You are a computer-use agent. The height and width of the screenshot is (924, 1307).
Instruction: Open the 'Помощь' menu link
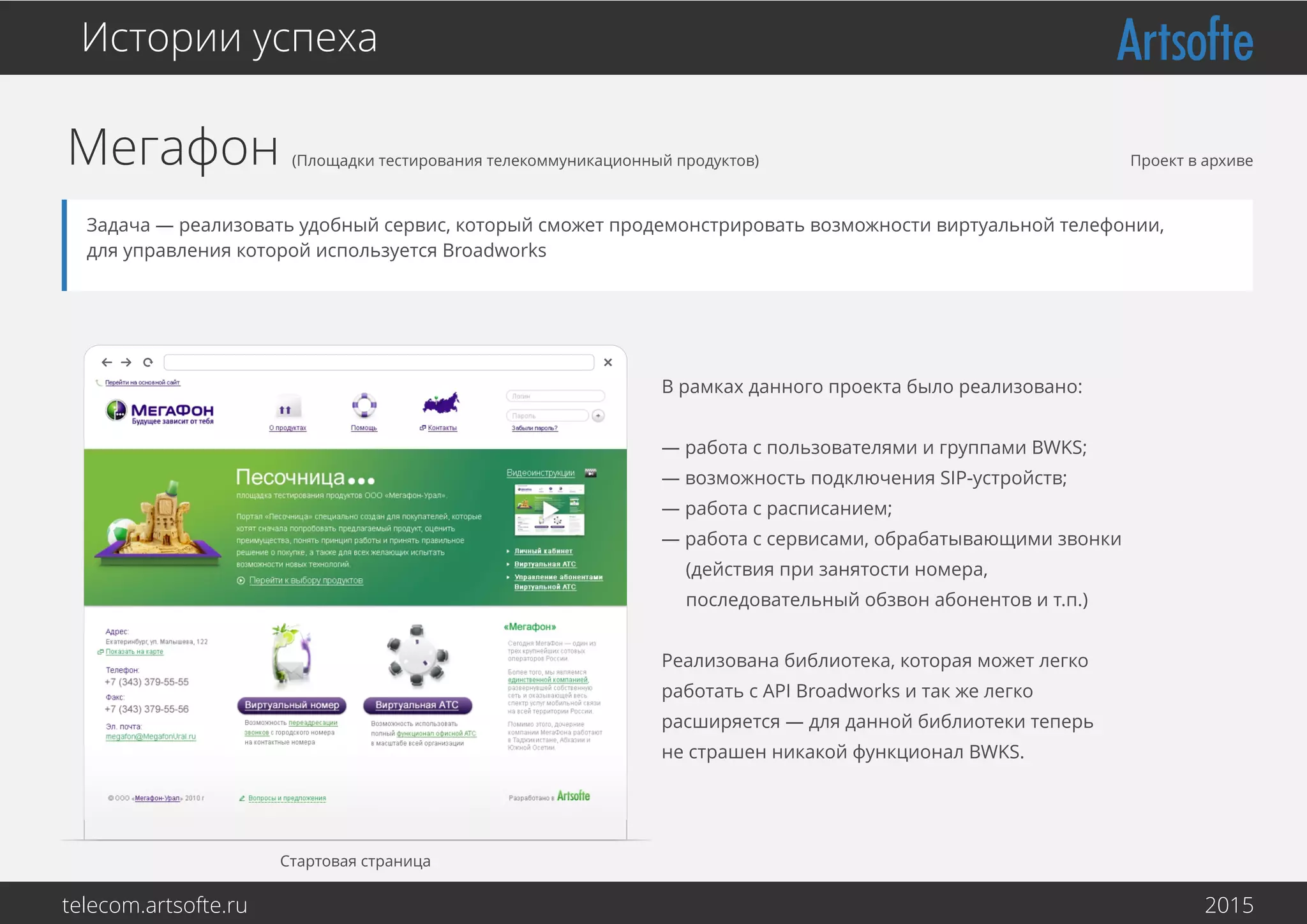click(x=364, y=428)
